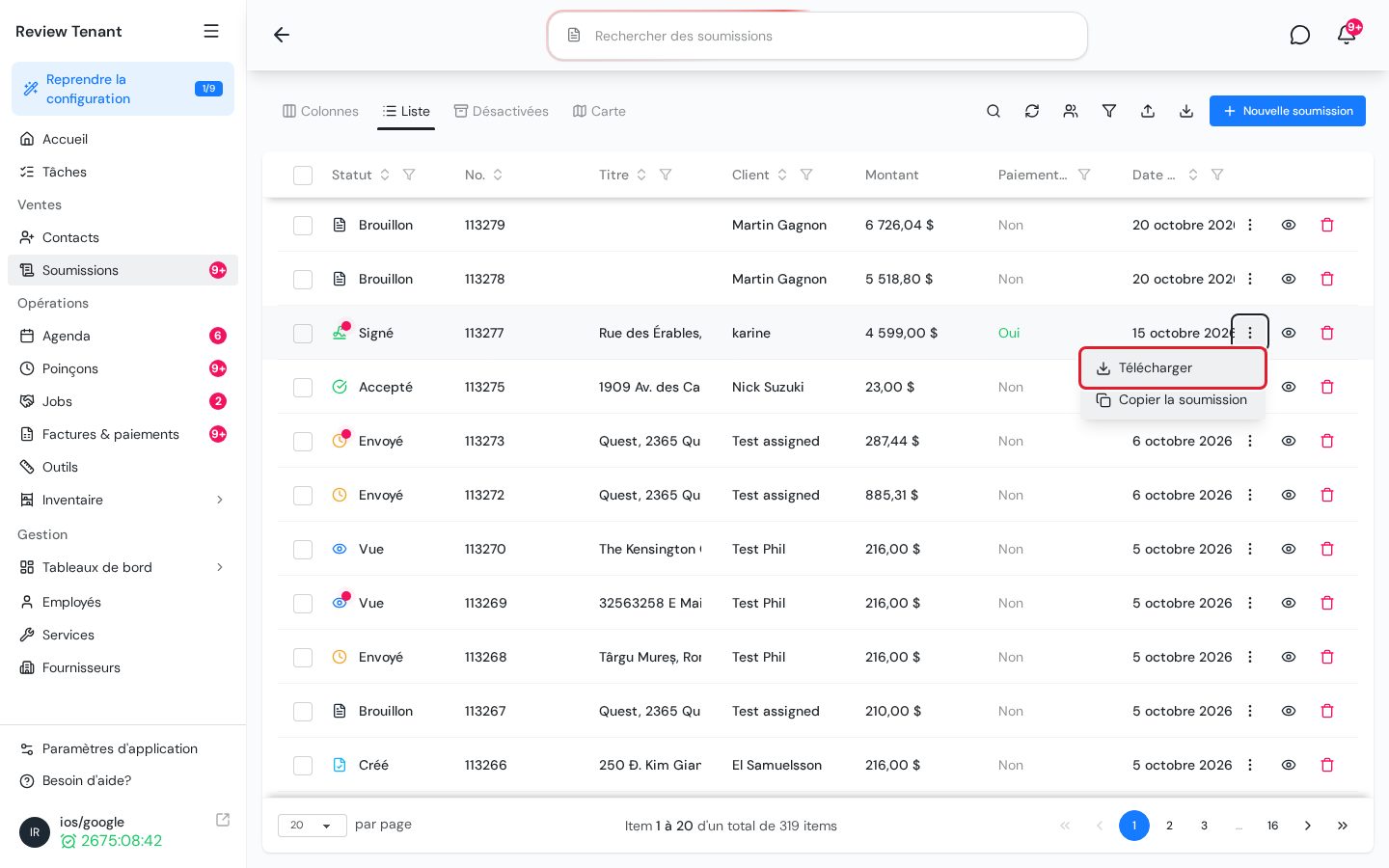Go back with the arrow icon

[x=282, y=35]
